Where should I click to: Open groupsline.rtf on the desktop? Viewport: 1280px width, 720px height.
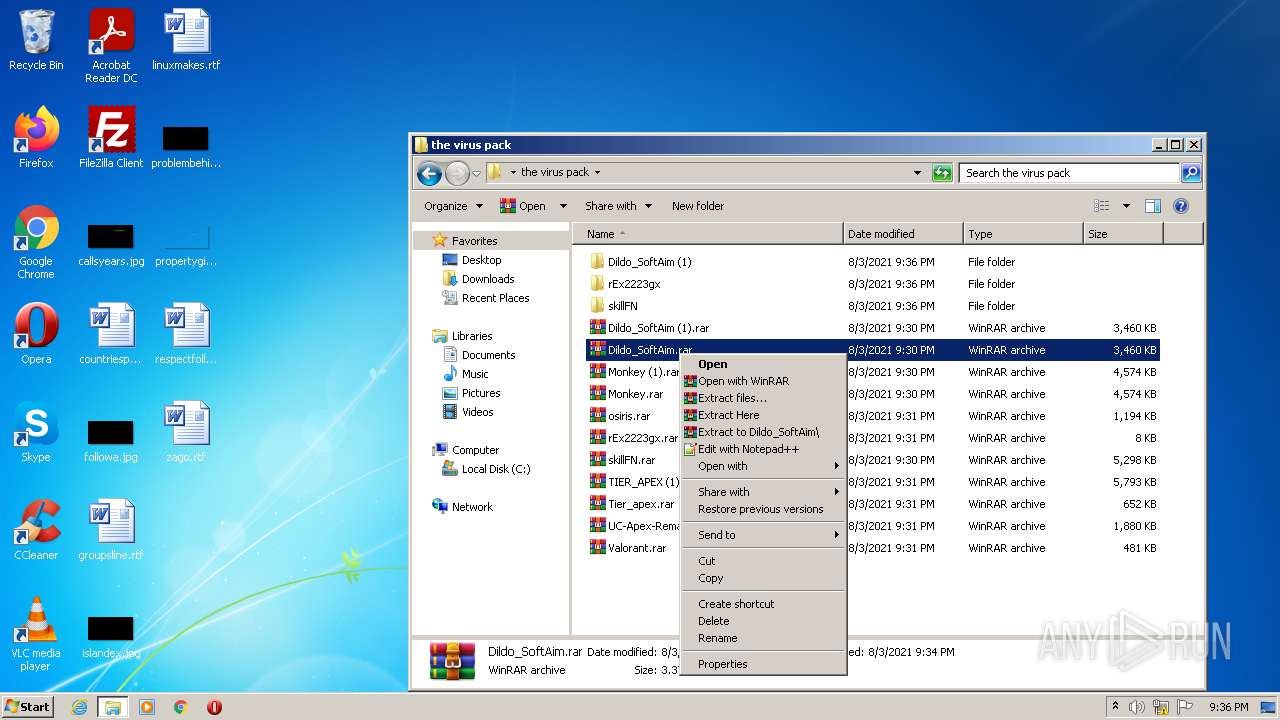(111, 530)
